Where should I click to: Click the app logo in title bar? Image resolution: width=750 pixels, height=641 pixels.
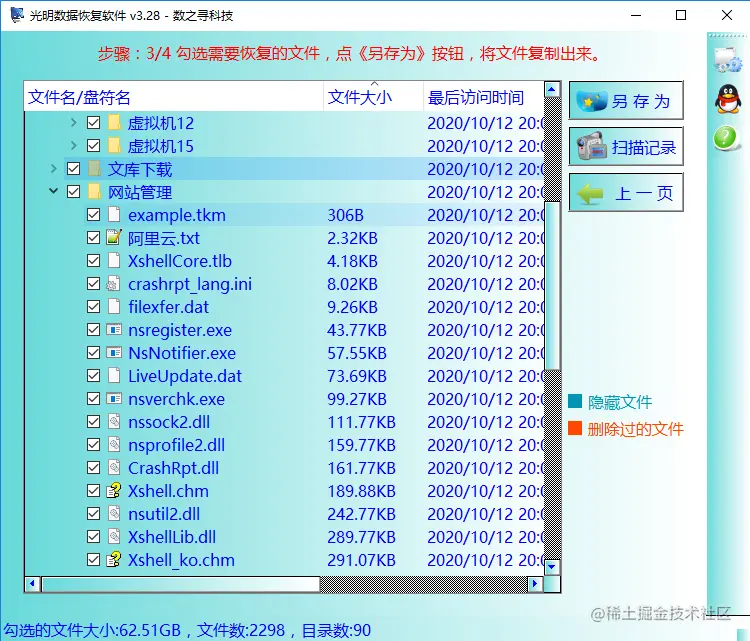17,15
